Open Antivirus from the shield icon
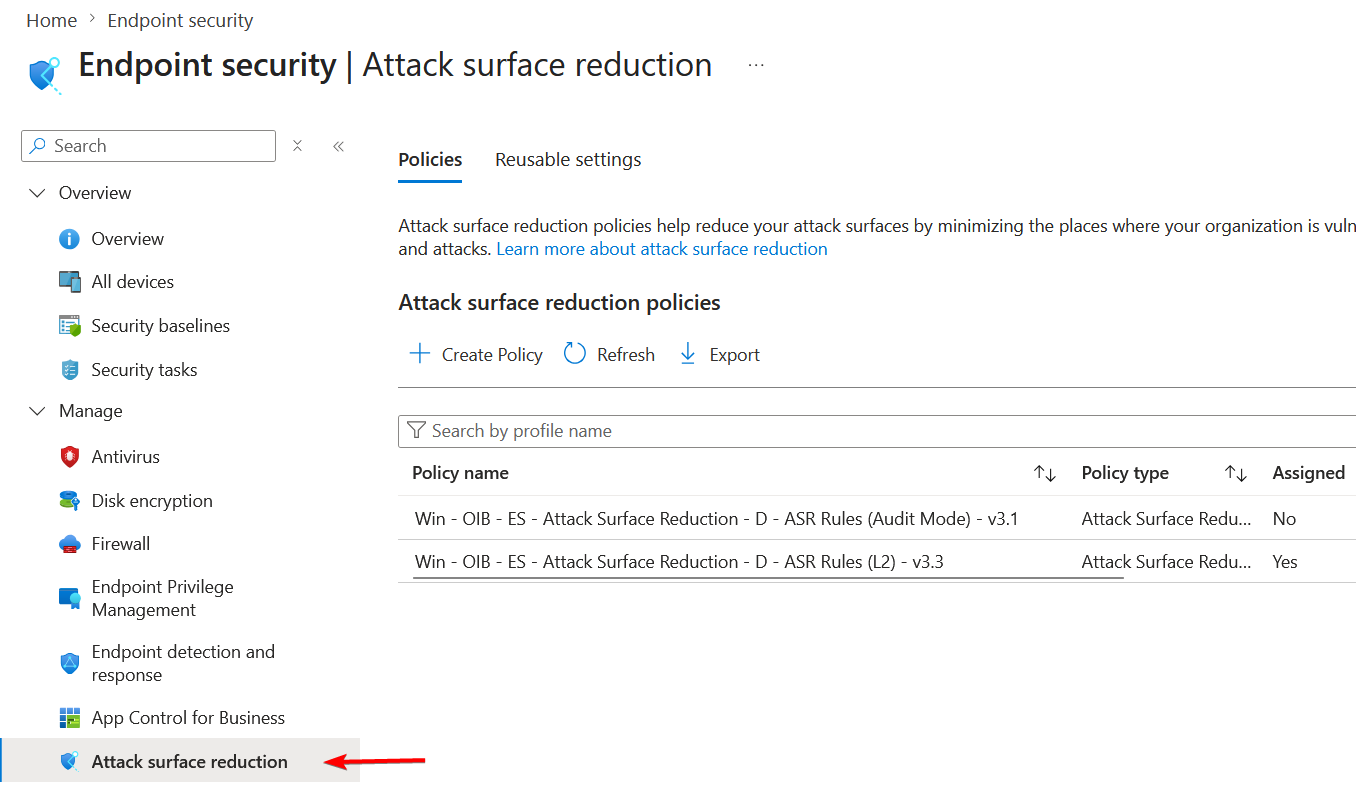This screenshot has height=791, width=1356. tap(69, 457)
